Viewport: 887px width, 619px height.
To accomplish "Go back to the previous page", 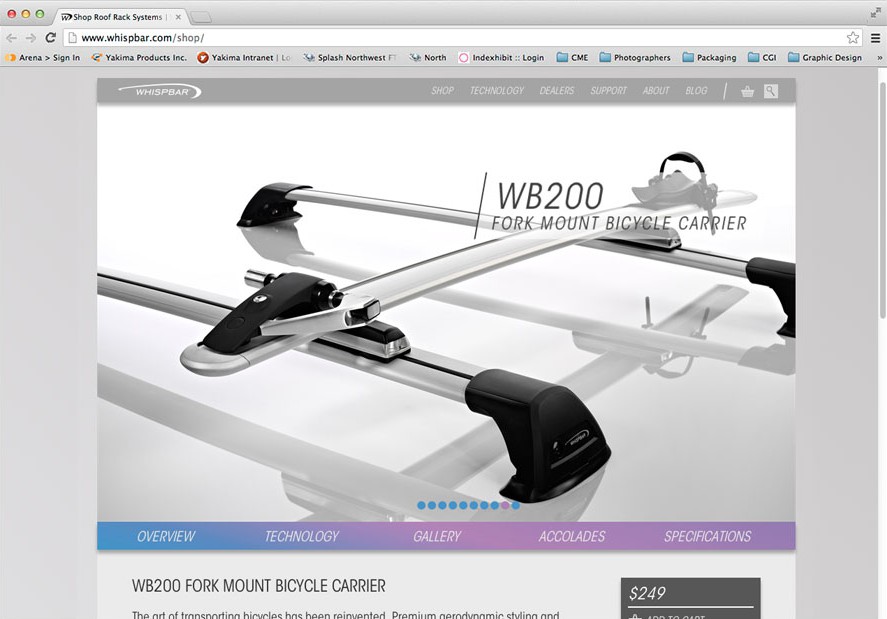I will [x=12, y=38].
